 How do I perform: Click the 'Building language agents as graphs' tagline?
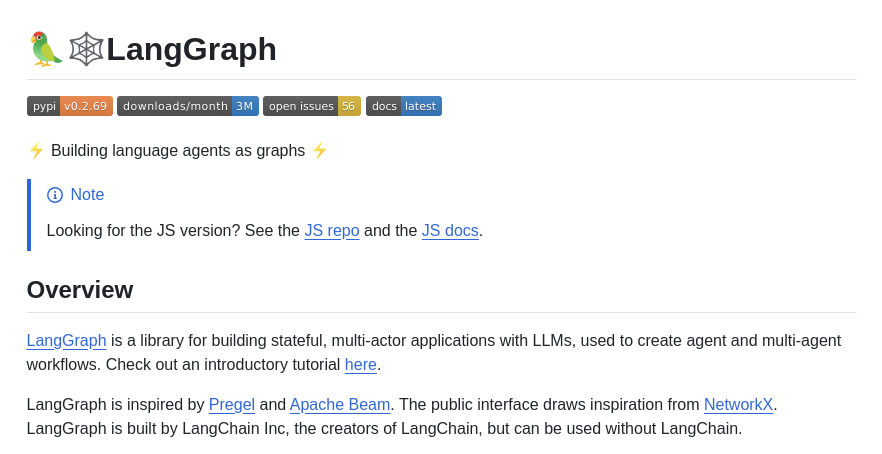pos(178,151)
